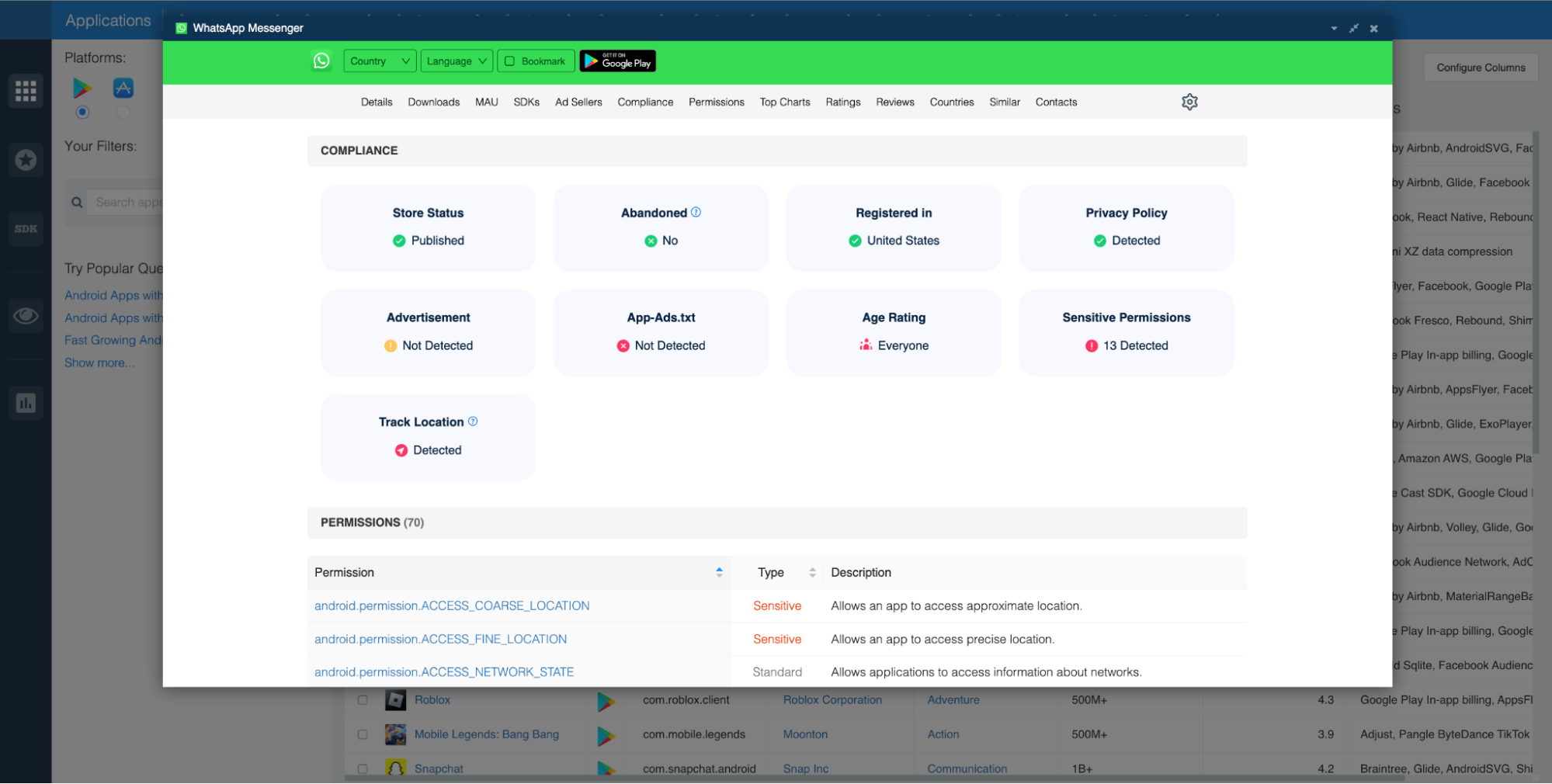The height and width of the screenshot is (784, 1552).
Task: Switch to the Contacts tab
Action: click(1056, 102)
